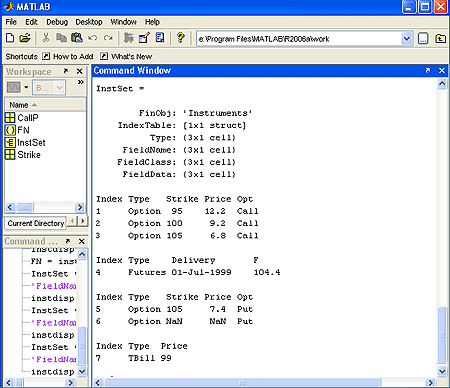Click the current directory path field
Viewport: 450px width, 388px height.
(299, 39)
